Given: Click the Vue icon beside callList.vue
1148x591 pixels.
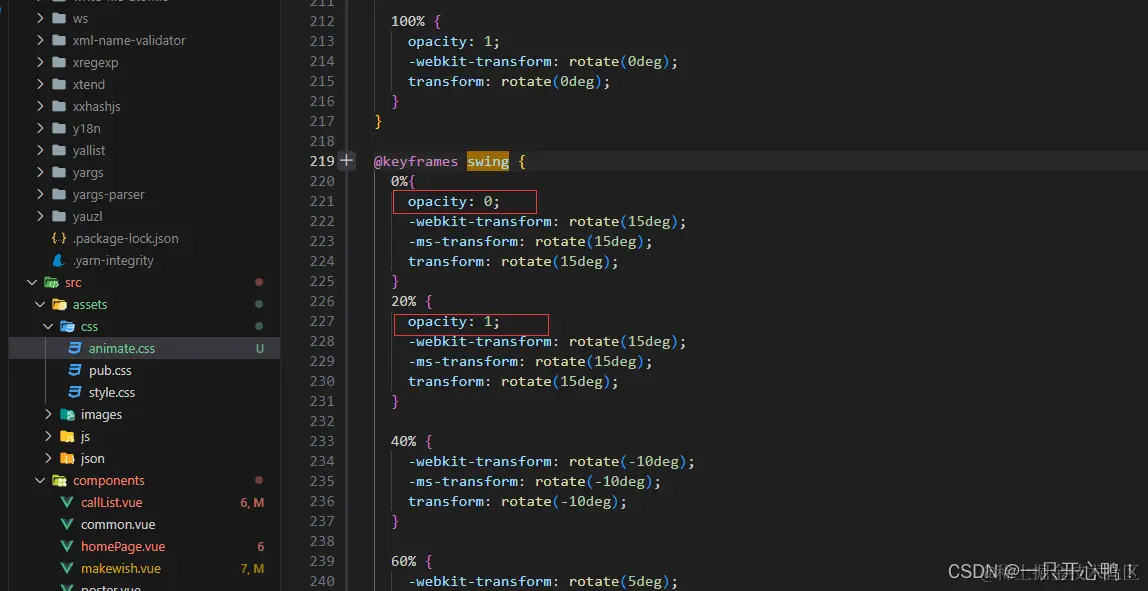Looking at the screenshot, I should click(x=65, y=502).
